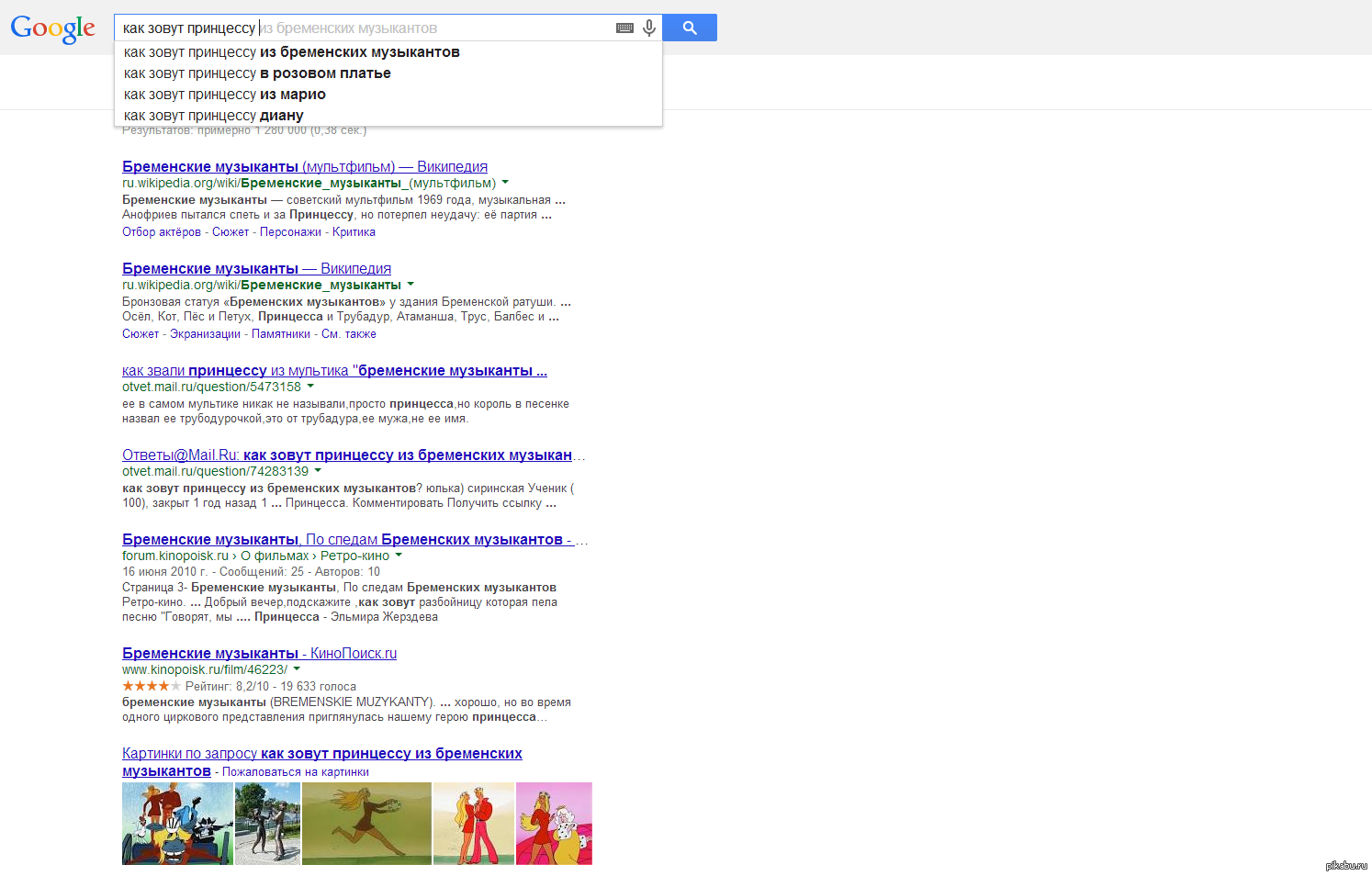The width and height of the screenshot is (1372, 876).
Task: Open the 'Персонажи' sitelink
Action: tap(290, 232)
